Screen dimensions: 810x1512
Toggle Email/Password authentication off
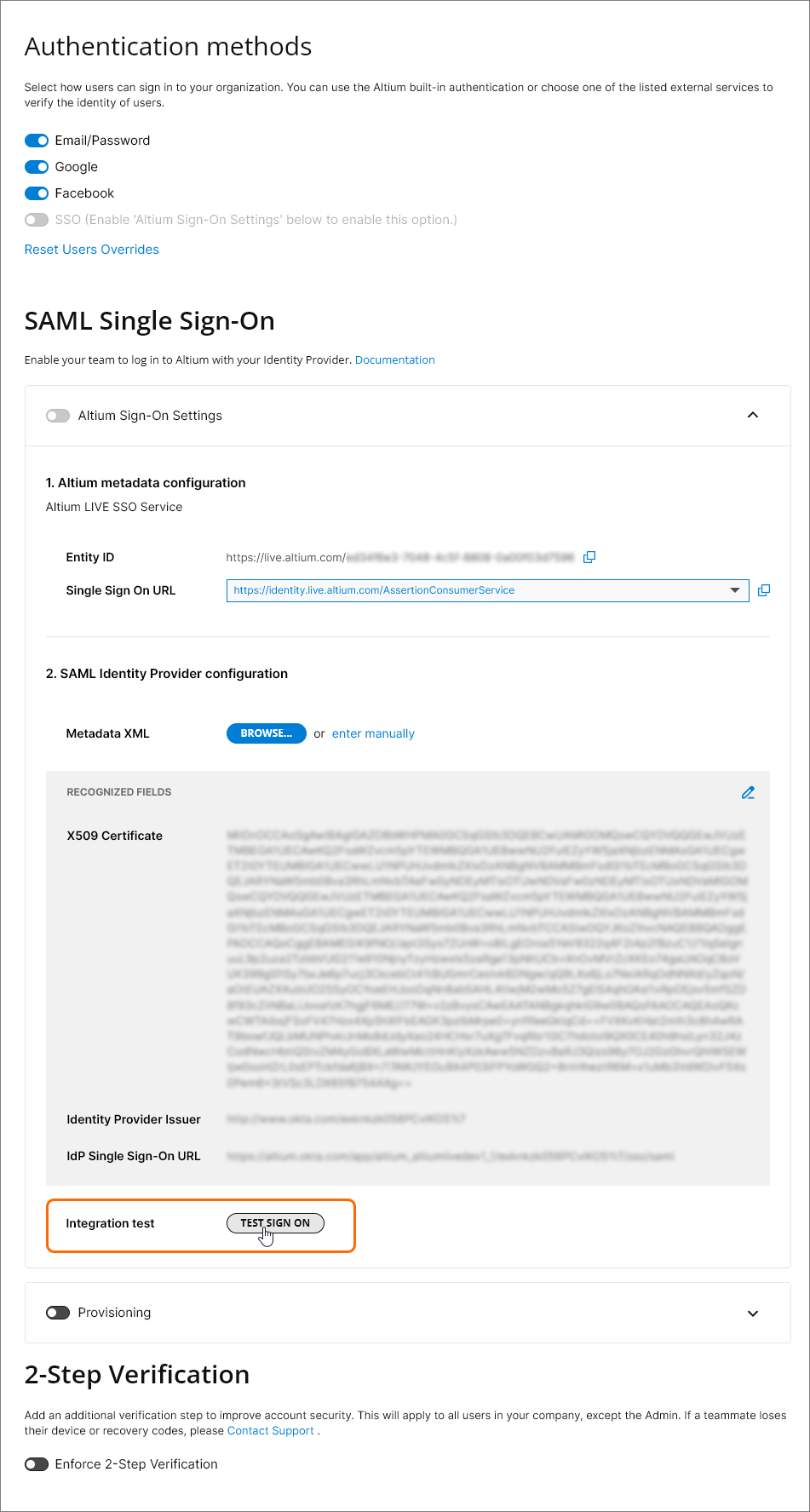pyautogui.click(x=37, y=141)
